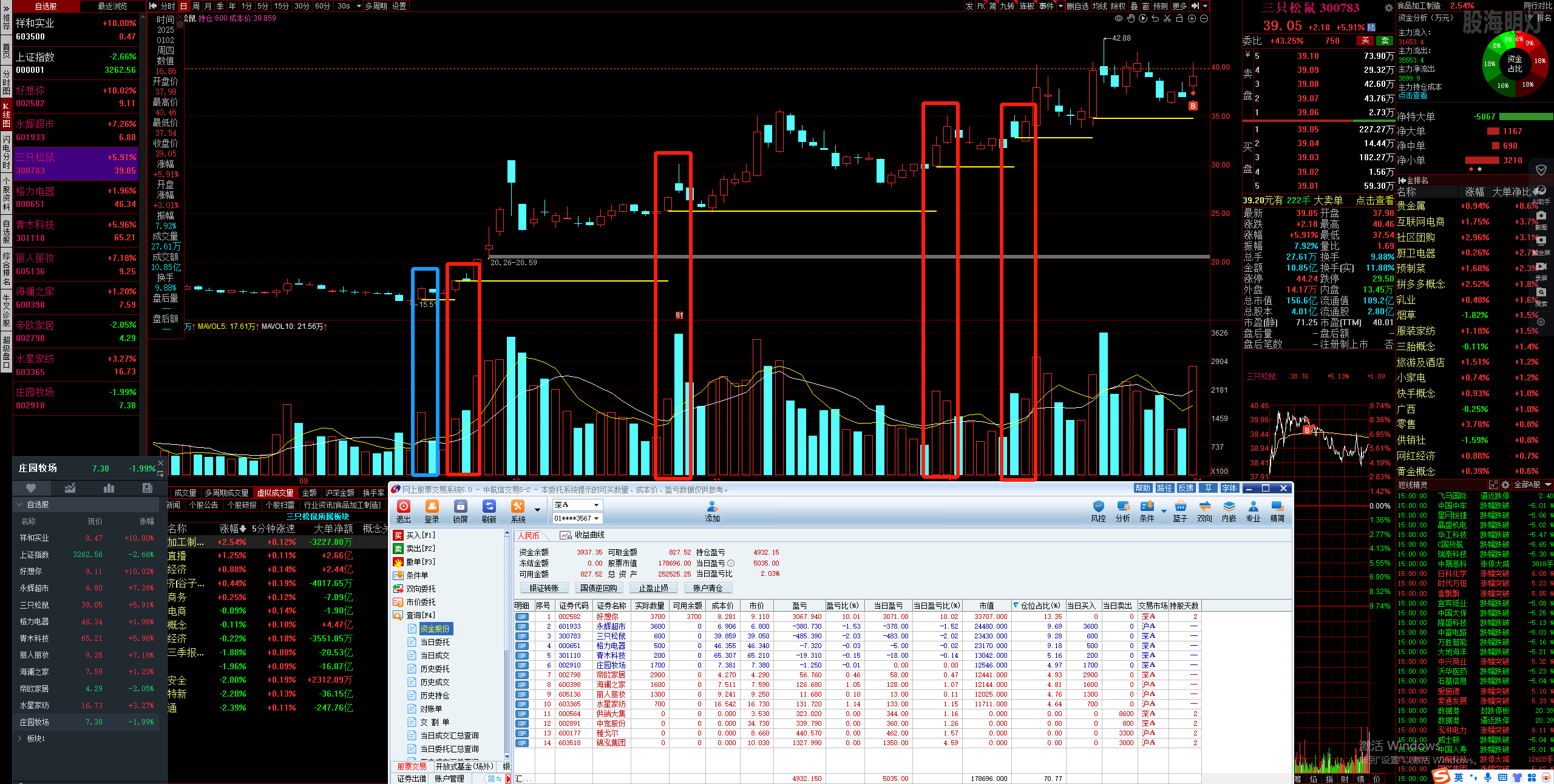The width and height of the screenshot is (1554, 784).
Task: Open dropdown arrow next to 系统 icon
Action: click(x=537, y=510)
